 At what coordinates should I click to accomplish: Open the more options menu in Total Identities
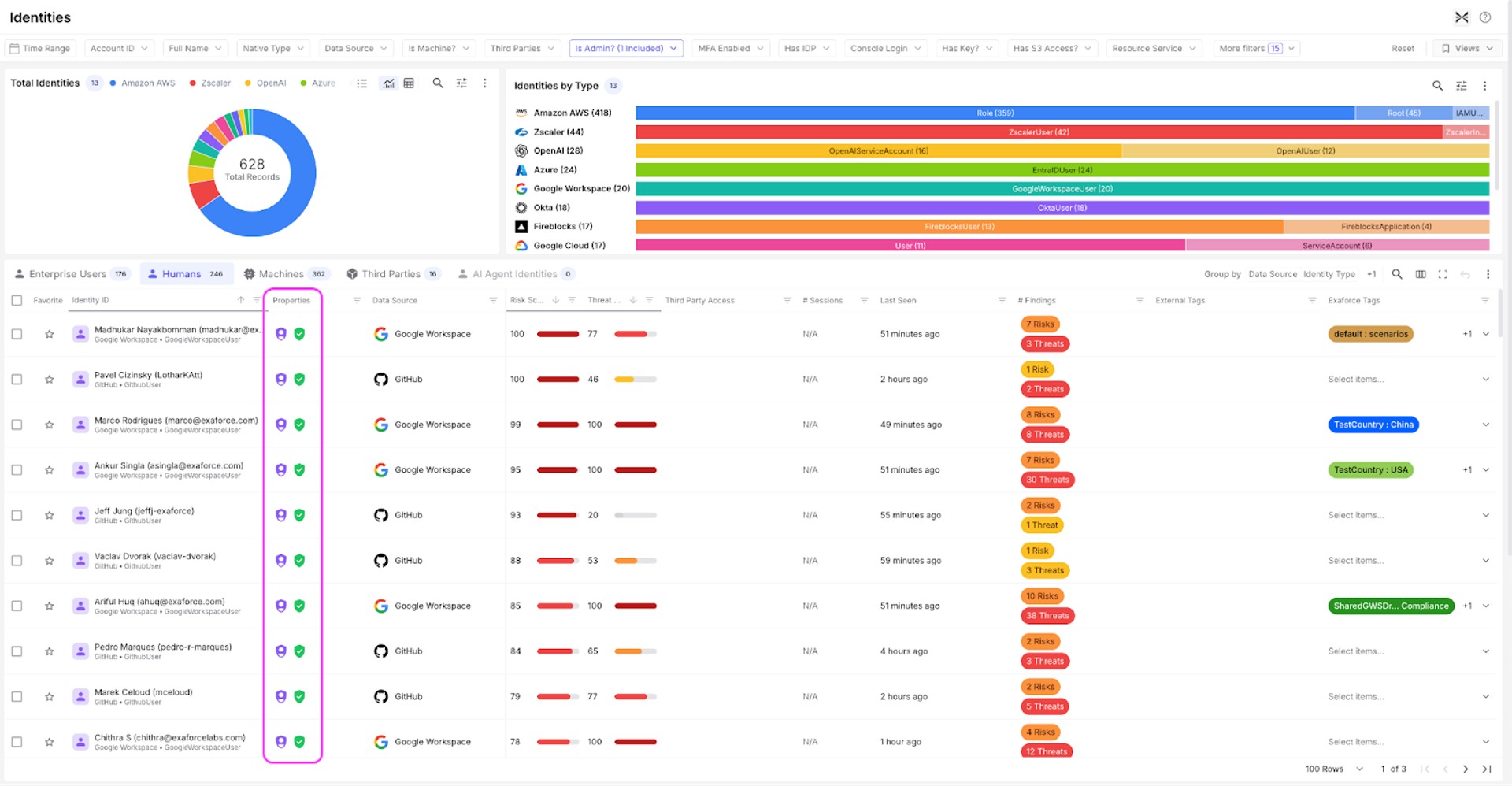point(485,83)
